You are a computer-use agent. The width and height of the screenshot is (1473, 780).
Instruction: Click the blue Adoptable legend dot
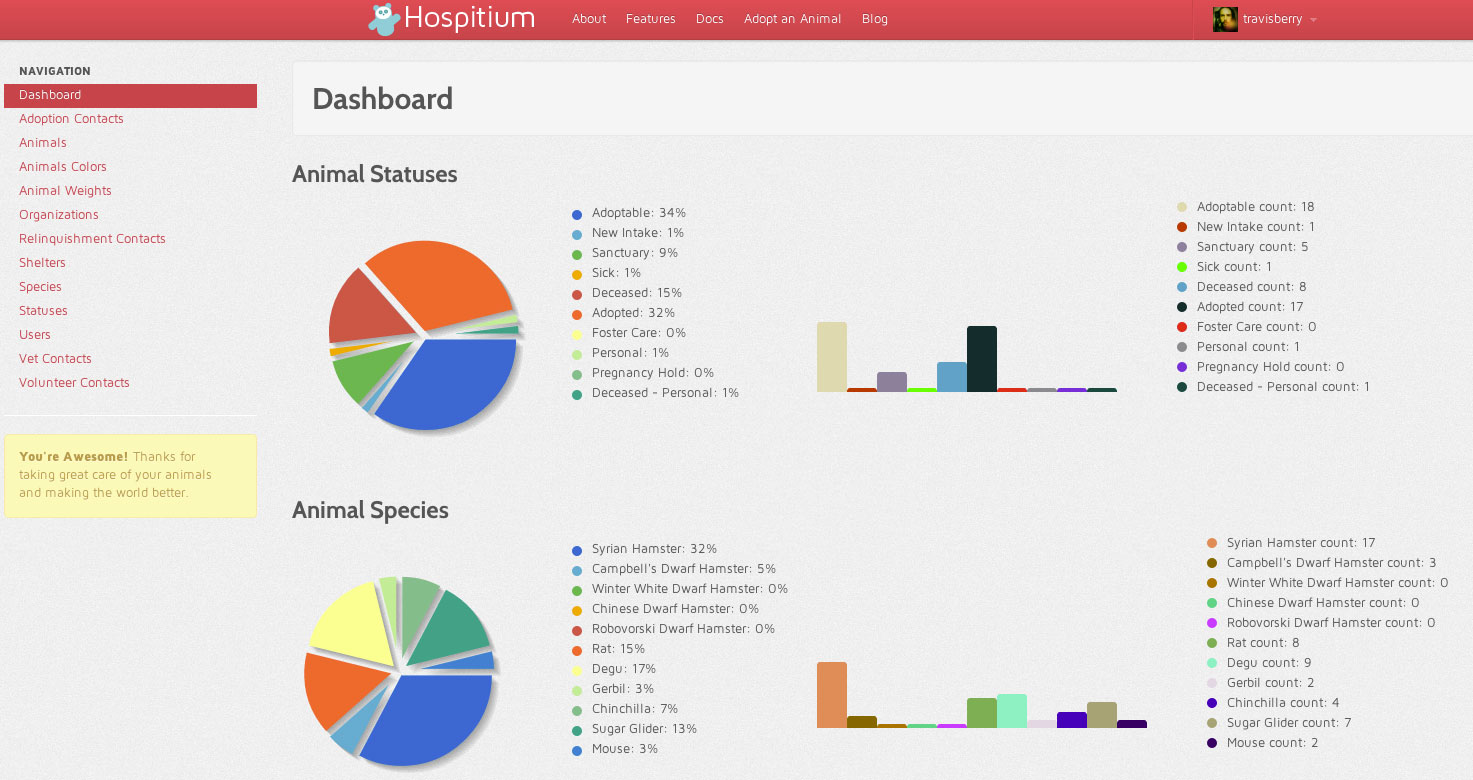[577, 214]
